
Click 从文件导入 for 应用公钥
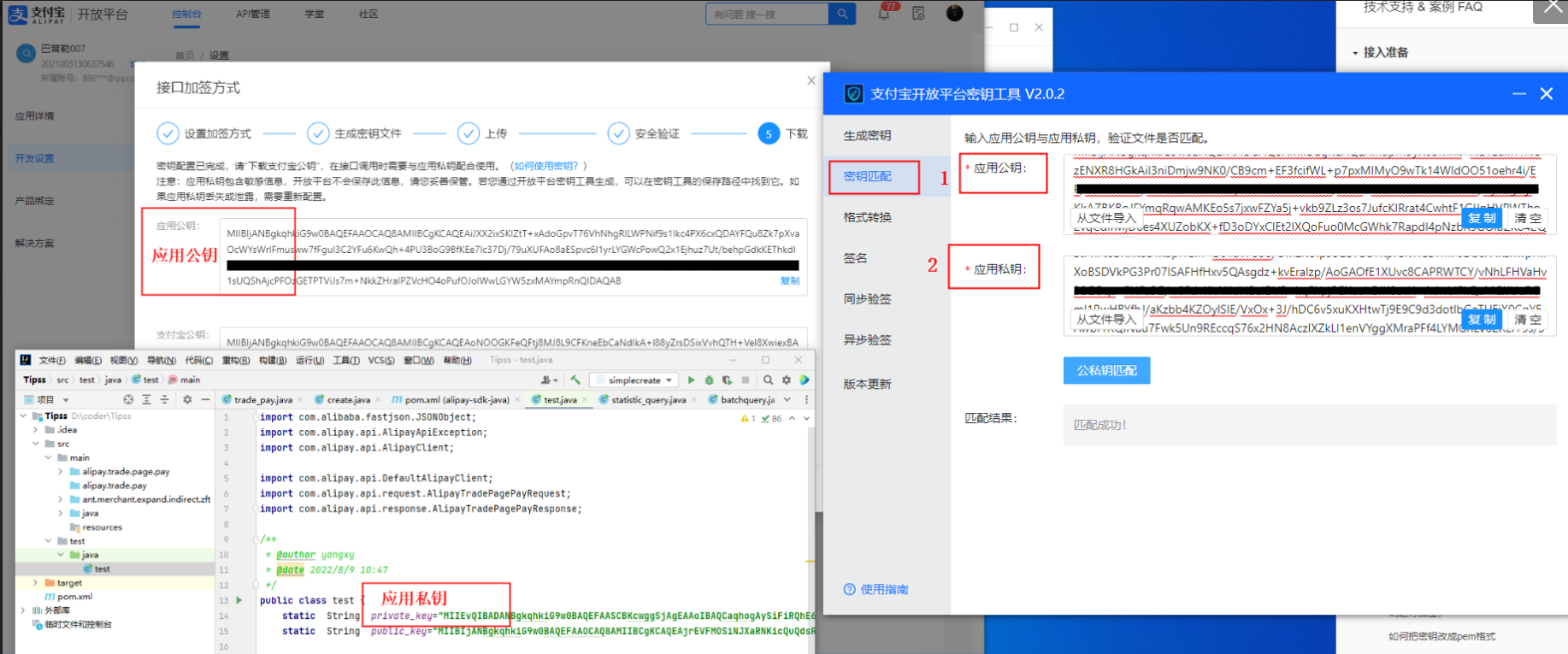1106,218
